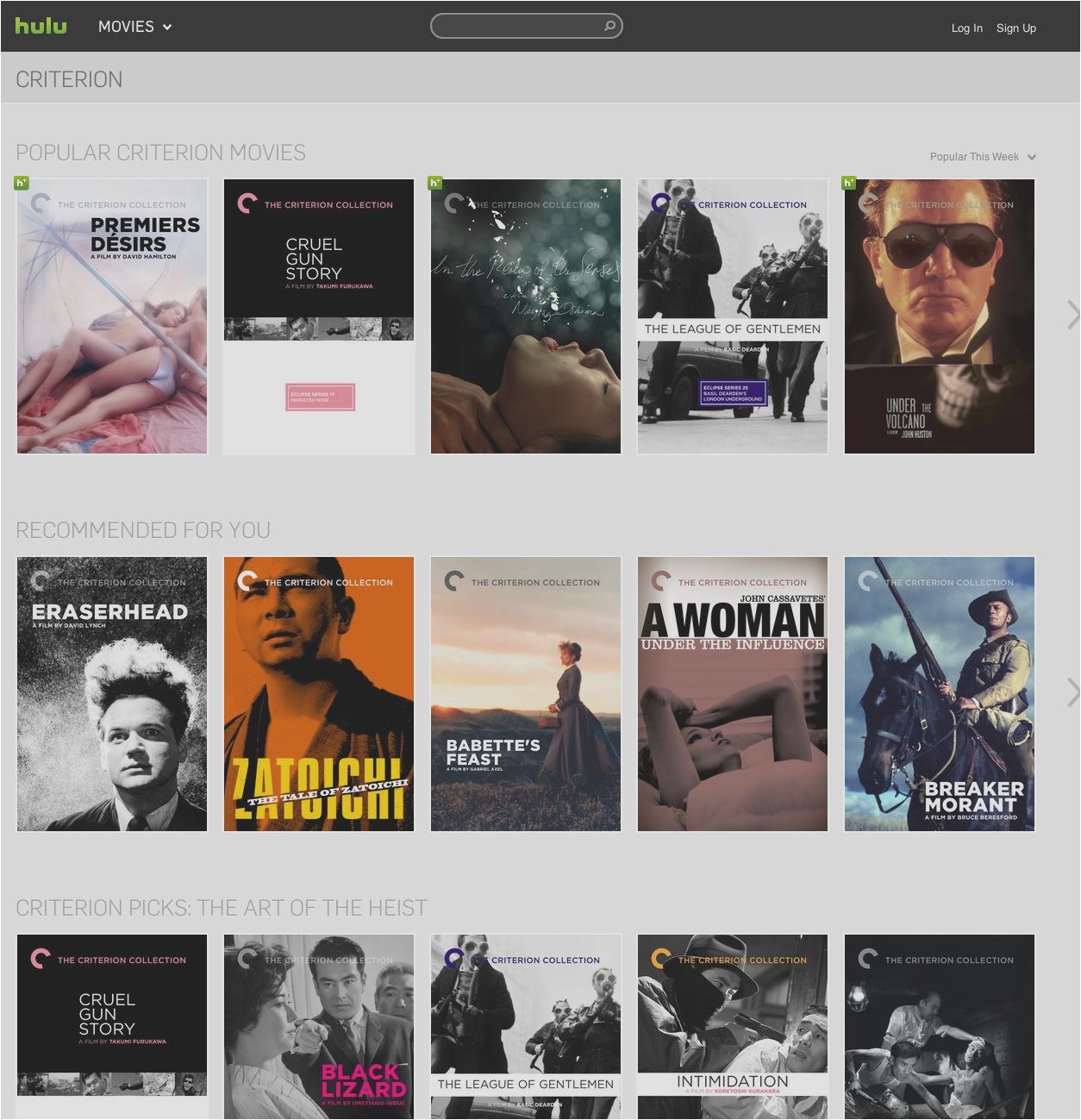Open the Intimidation poster
The width and height of the screenshot is (1081, 1120).
pos(733,1027)
